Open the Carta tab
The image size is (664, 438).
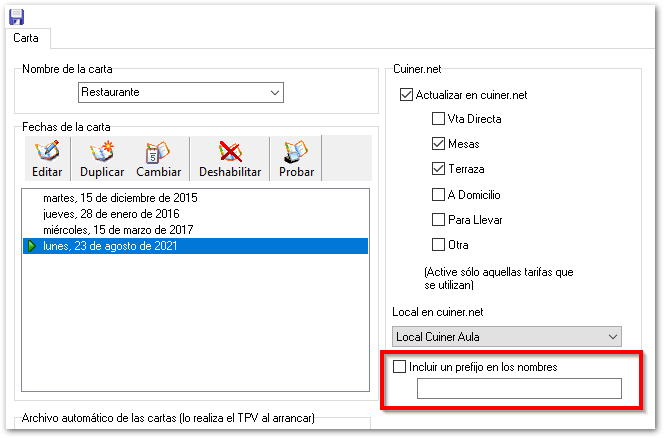coord(26,38)
